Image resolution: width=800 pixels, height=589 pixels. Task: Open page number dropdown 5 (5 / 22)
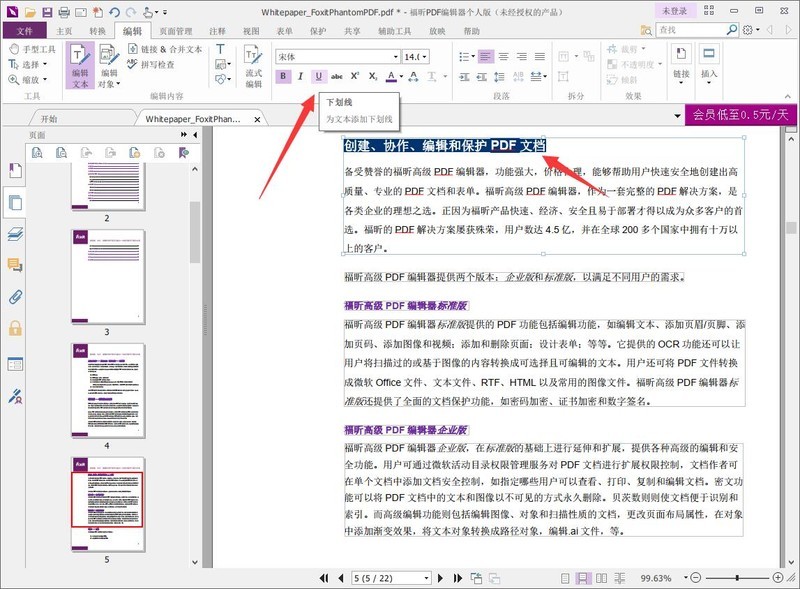tap(427, 578)
